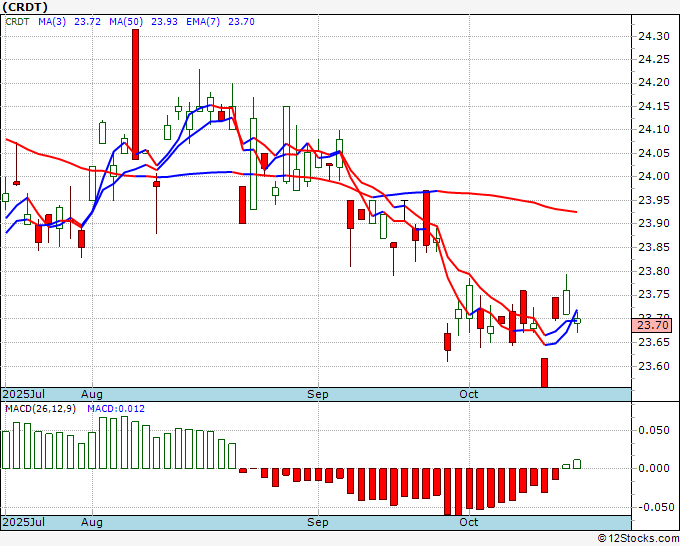Click the tall red candlestick reaching 24.30
The width and height of the screenshot is (680, 546).
135,94
